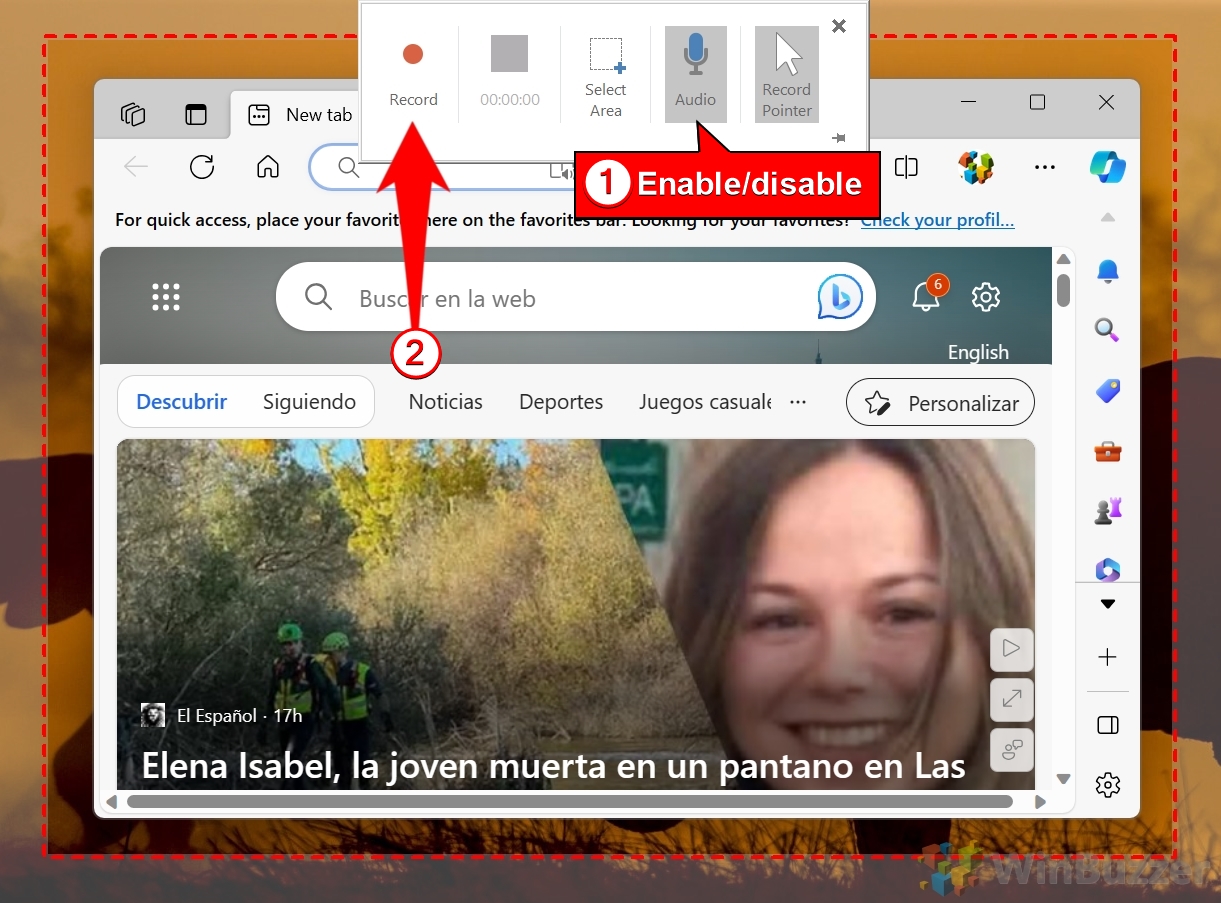Start recording with the Record button
This screenshot has height=903, width=1221.
413,73
